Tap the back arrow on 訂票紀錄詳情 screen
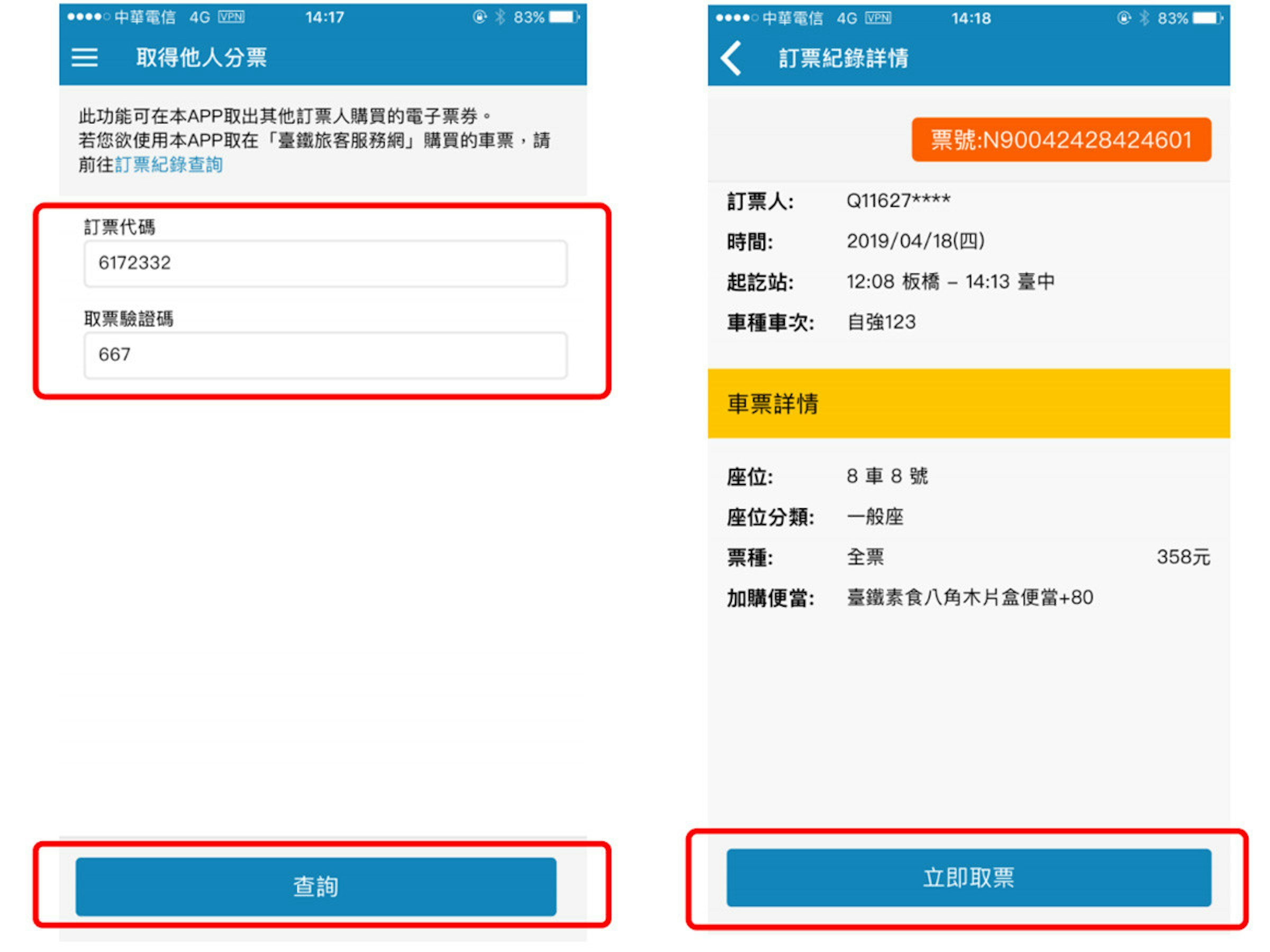Image resolution: width=1270 pixels, height=952 pixels. (731, 58)
